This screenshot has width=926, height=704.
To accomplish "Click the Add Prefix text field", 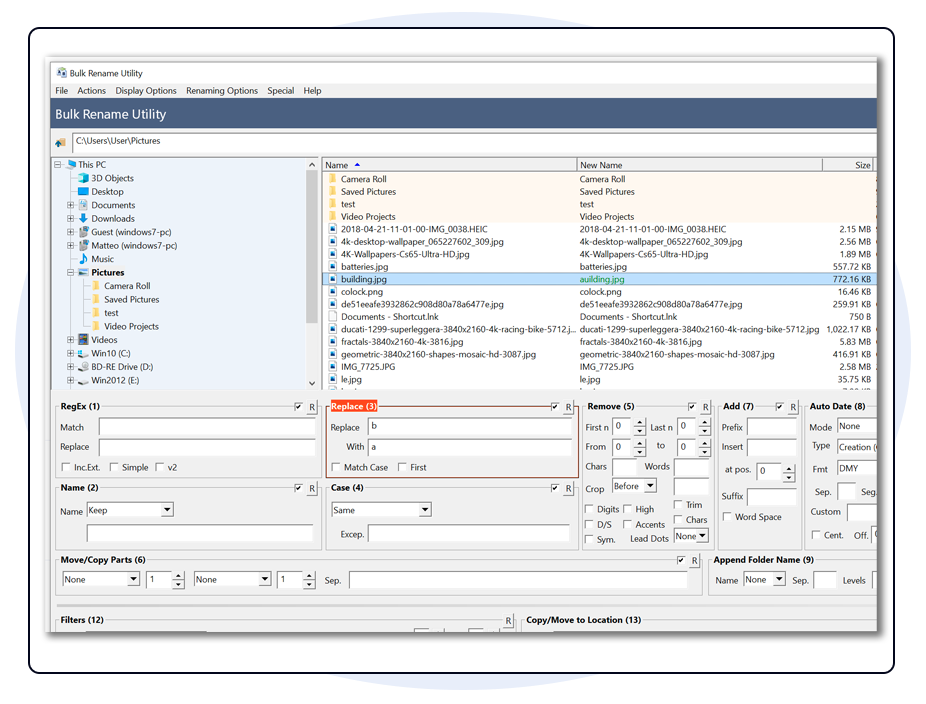I will pos(772,427).
